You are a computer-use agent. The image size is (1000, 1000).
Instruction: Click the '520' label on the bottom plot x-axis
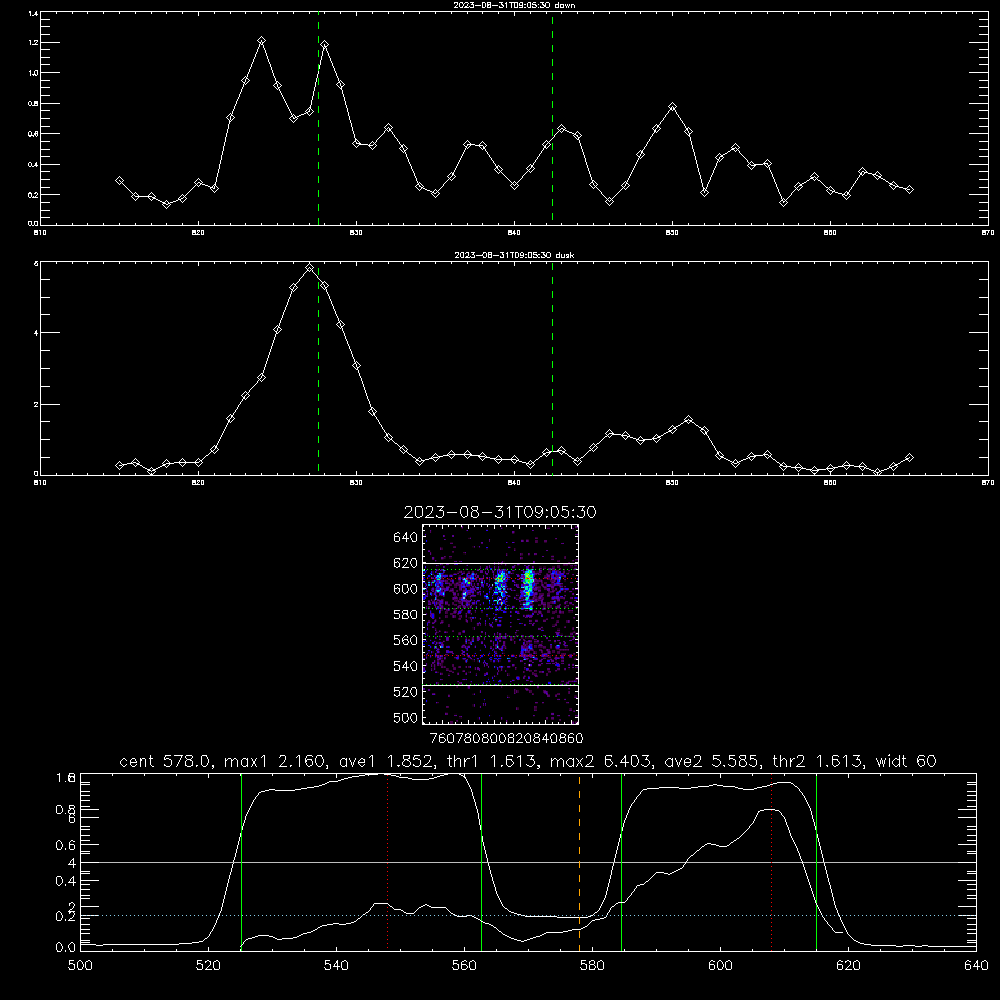click(208, 966)
